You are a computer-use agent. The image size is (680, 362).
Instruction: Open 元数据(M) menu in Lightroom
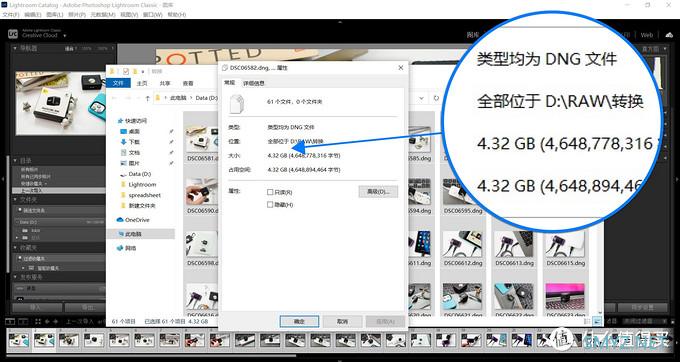pyautogui.click(x=102, y=15)
